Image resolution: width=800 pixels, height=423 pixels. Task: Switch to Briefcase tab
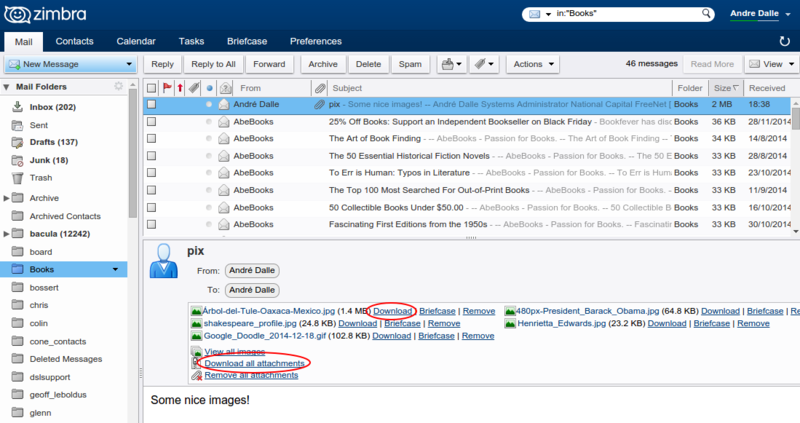click(x=247, y=41)
